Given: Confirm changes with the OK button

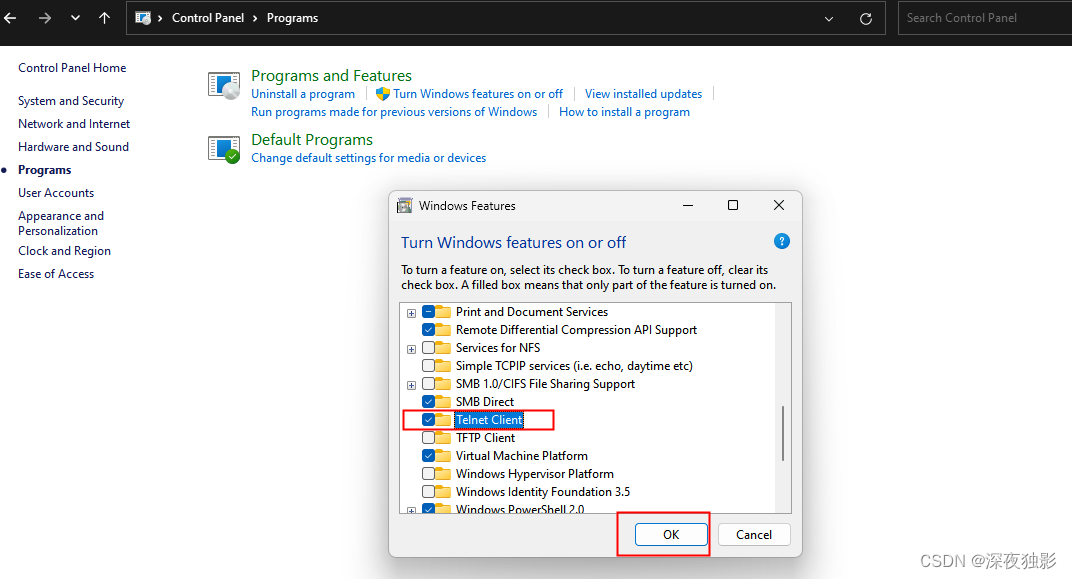Looking at the screenshot, I should pos(671,535).
